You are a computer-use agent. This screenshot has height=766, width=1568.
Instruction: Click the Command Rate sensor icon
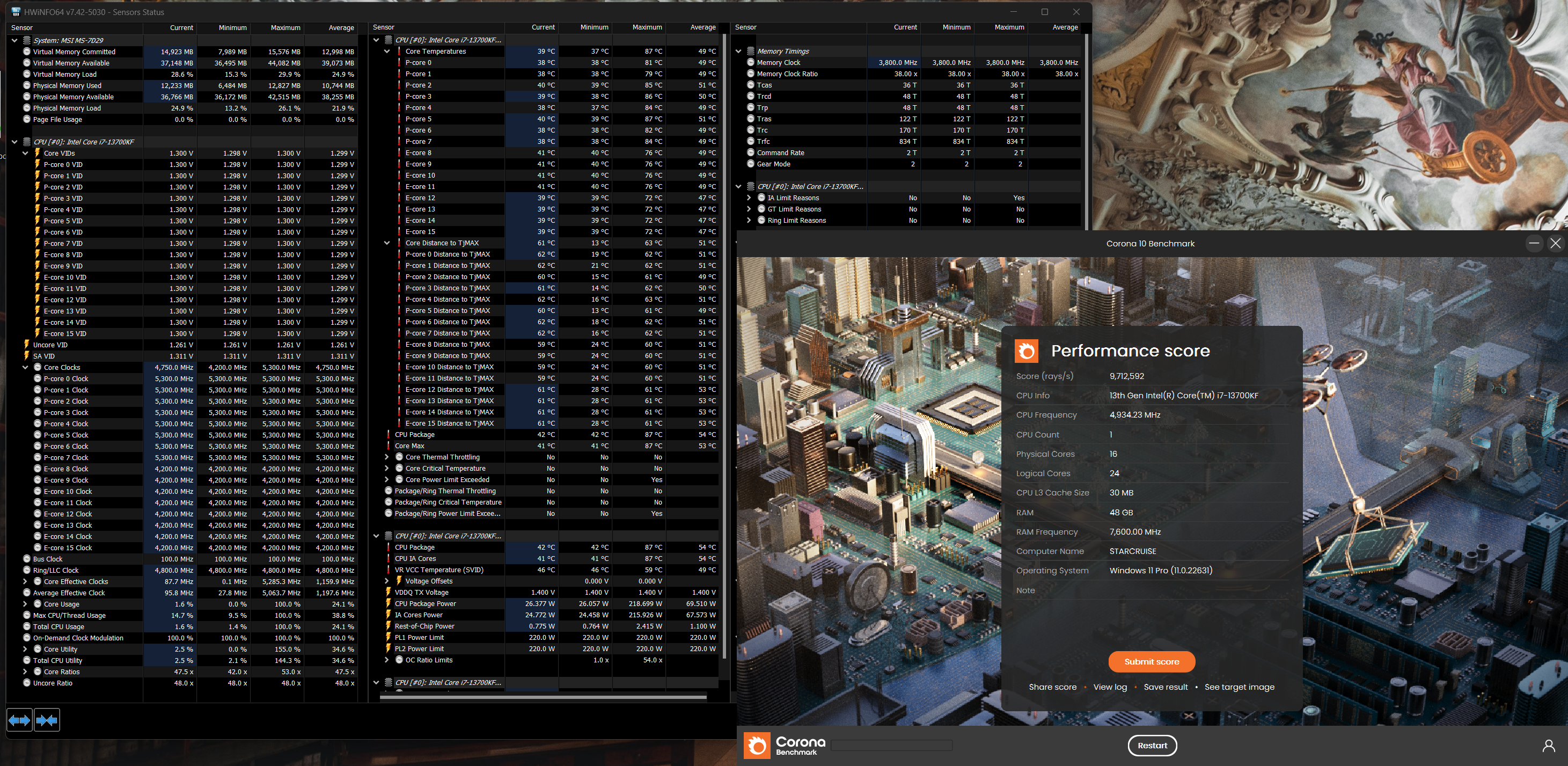click(x=751, y=153)
